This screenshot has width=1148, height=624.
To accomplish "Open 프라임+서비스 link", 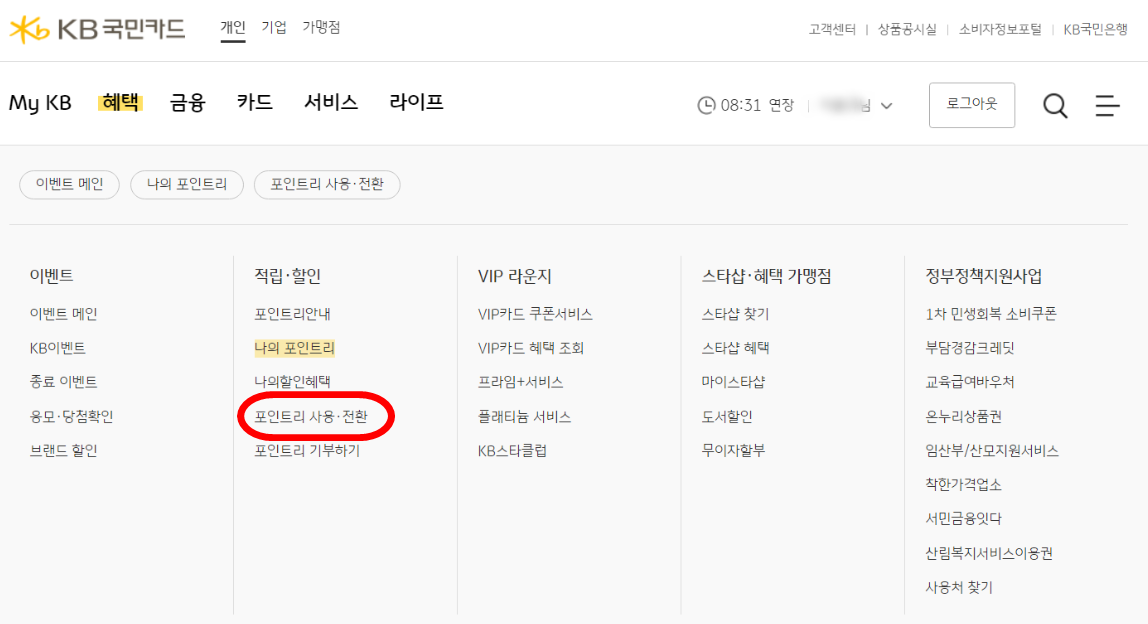I will click(x=521, y=382).
